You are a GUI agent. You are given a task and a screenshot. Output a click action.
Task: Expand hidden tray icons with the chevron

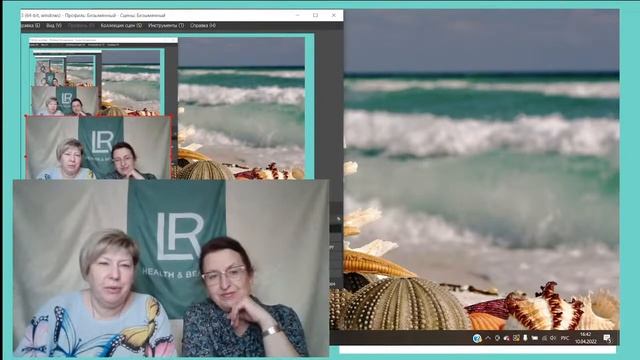click(x=488, y=338)
